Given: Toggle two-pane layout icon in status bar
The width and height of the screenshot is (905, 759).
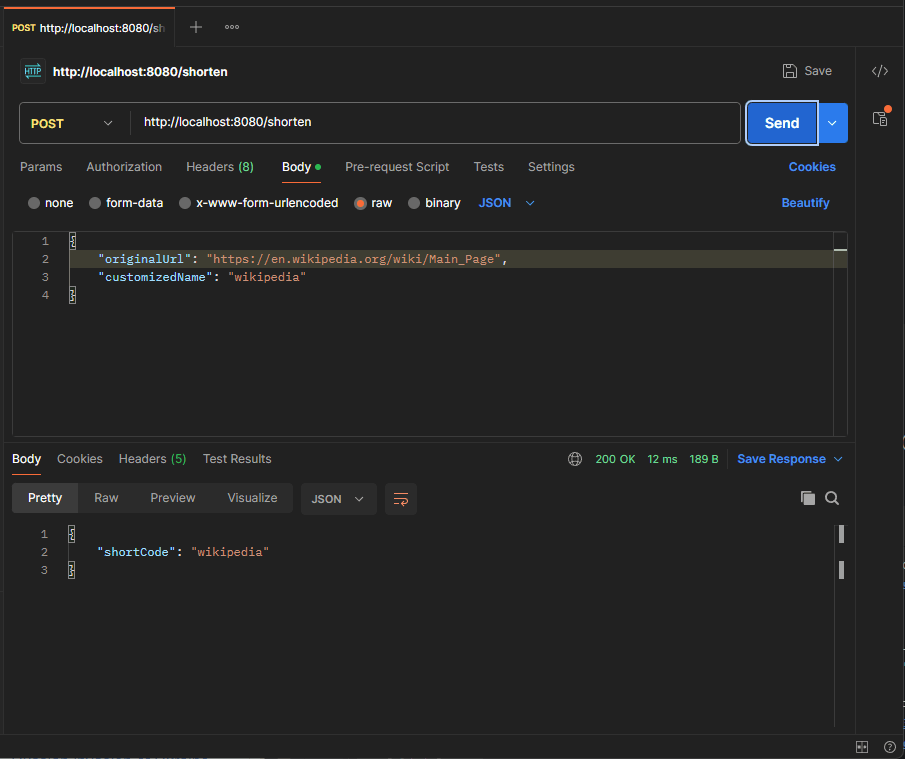Looking at the screenshot, I should 862,747.
